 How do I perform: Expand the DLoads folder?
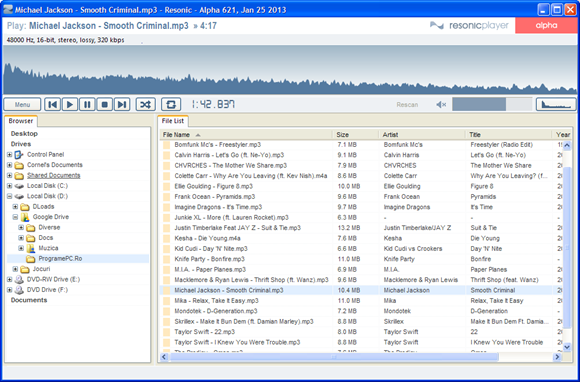point(15,206)
